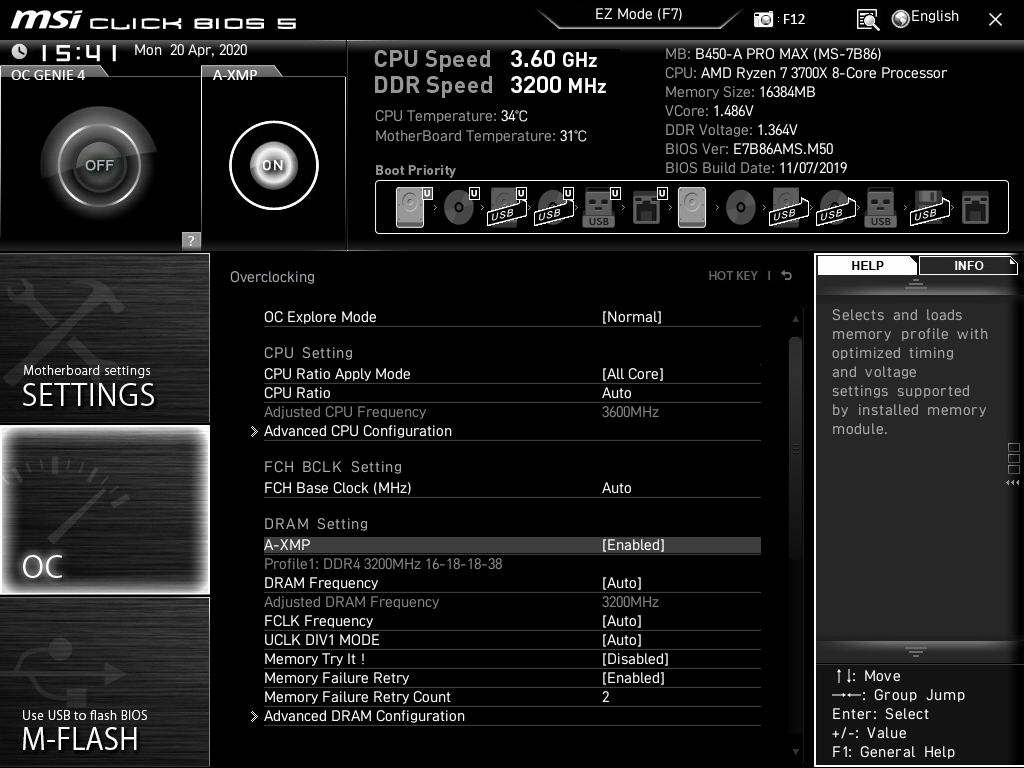Click the question mark help icon under OC Genie
Screen dimensions: 1024x768
point(191,240)
